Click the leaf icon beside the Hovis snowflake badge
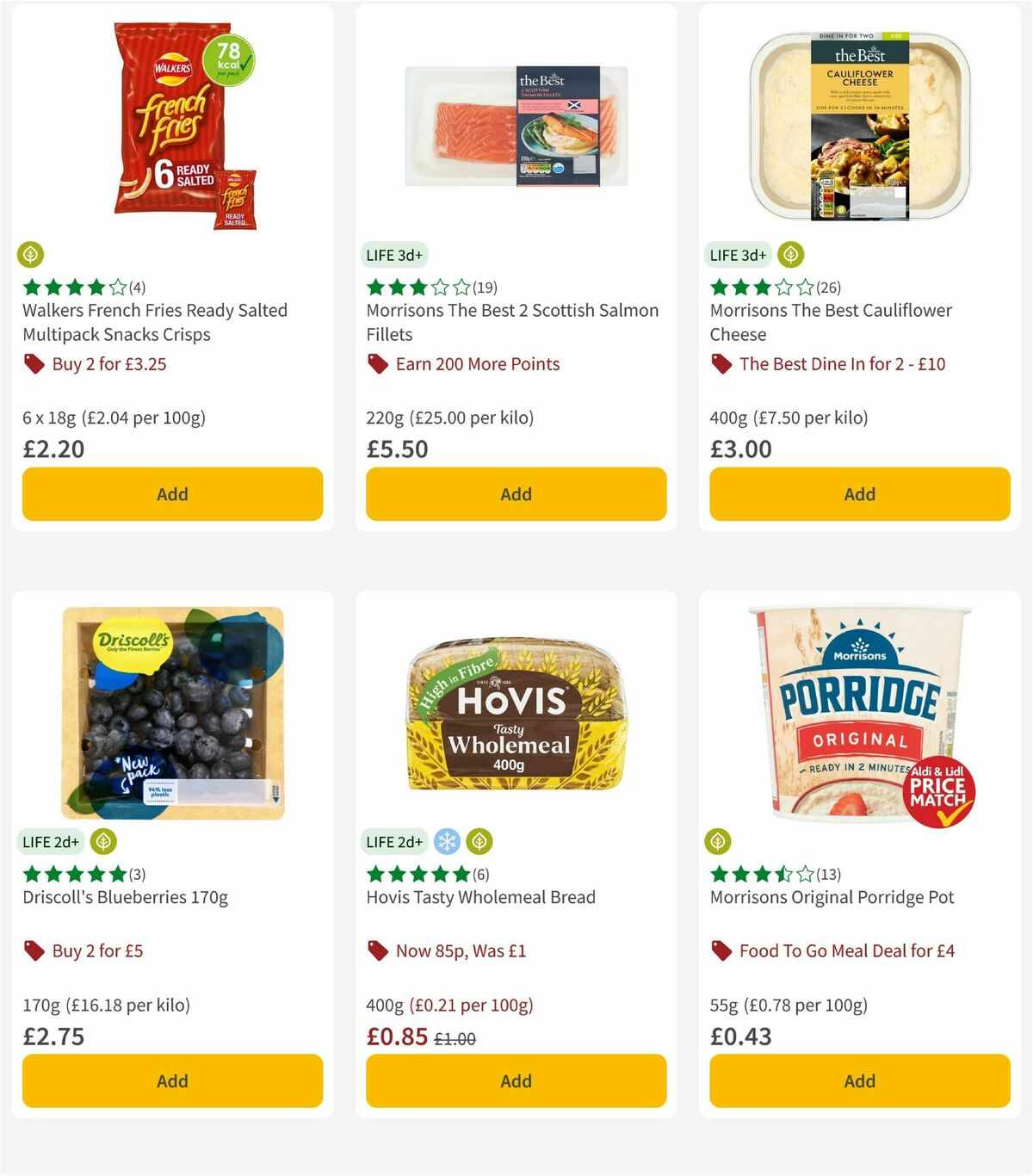The height and width of the screenshot is (1176, 1033). (480, 841)
